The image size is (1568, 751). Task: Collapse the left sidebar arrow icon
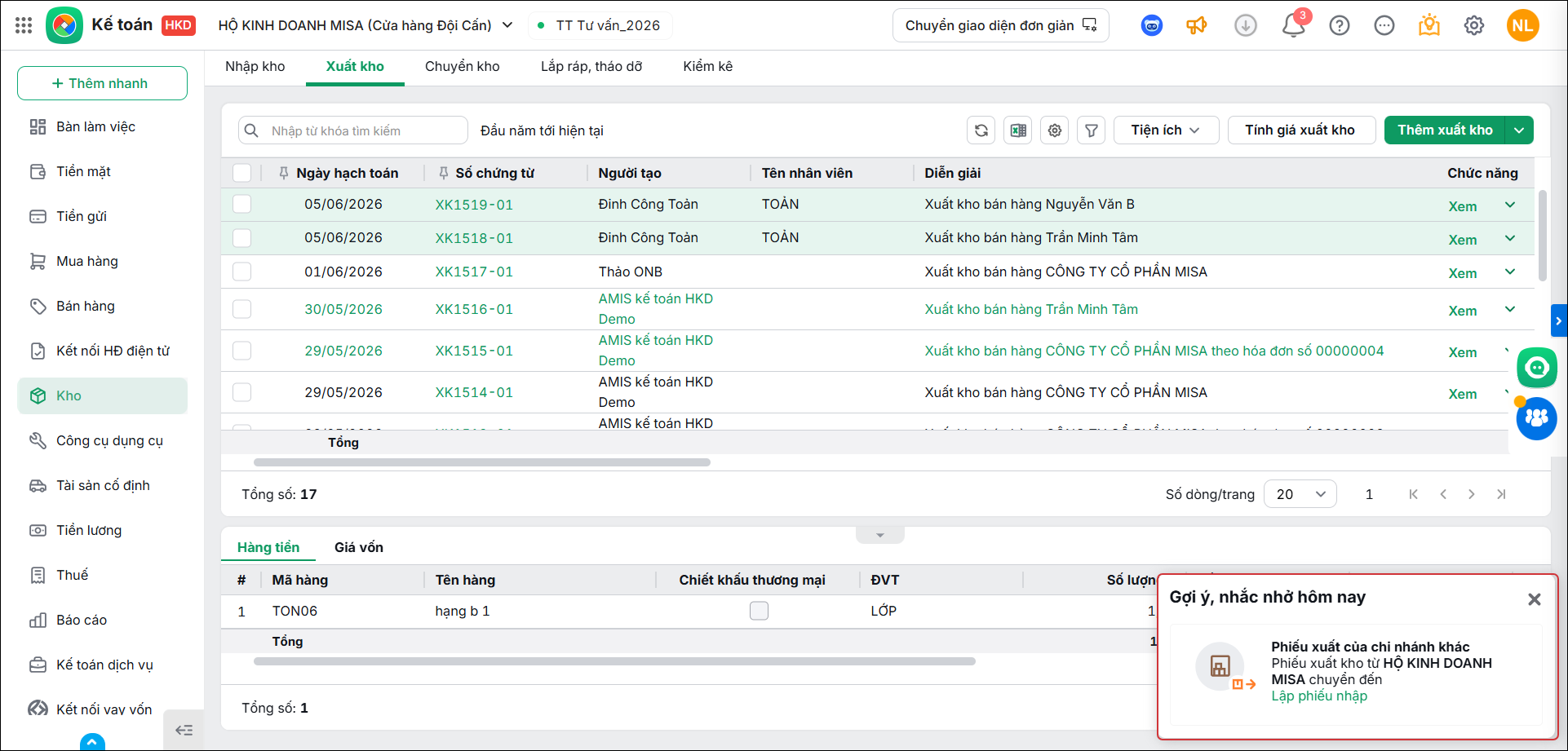[184, 730]
